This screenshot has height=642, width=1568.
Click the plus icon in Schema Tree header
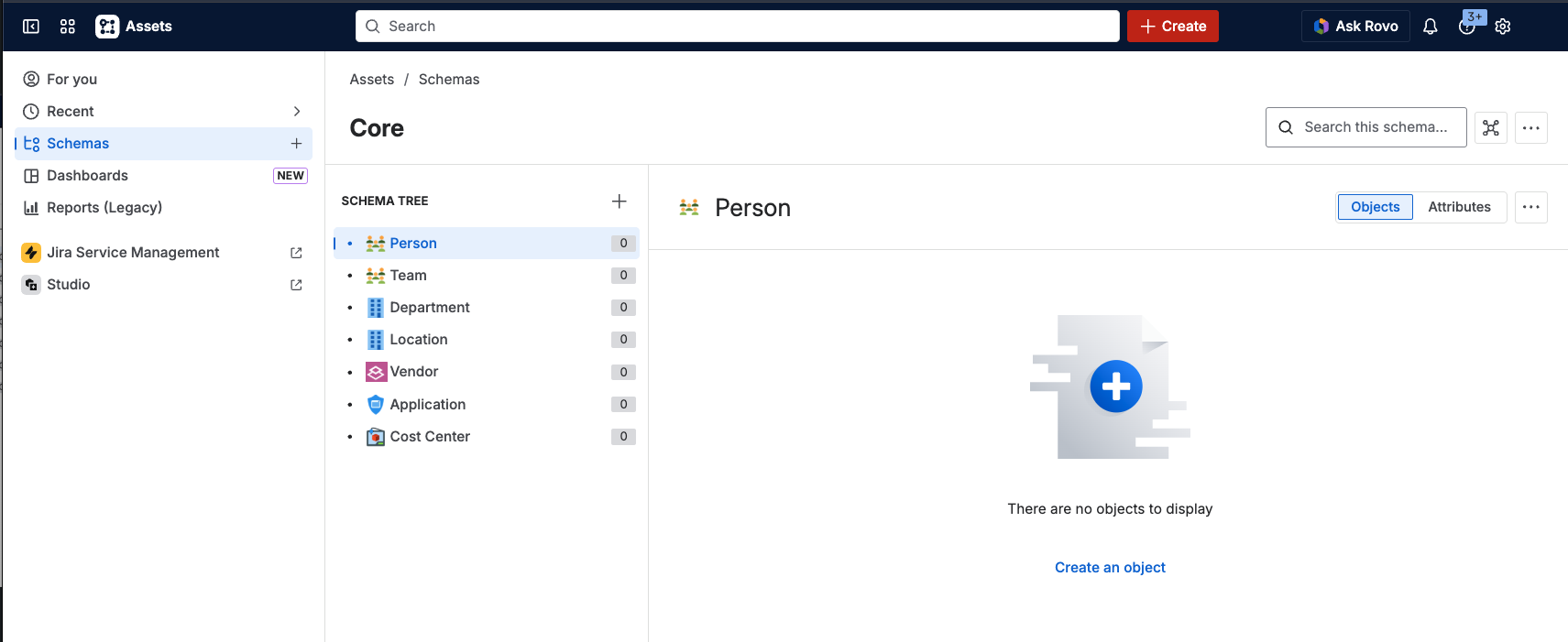coord(620,201)
